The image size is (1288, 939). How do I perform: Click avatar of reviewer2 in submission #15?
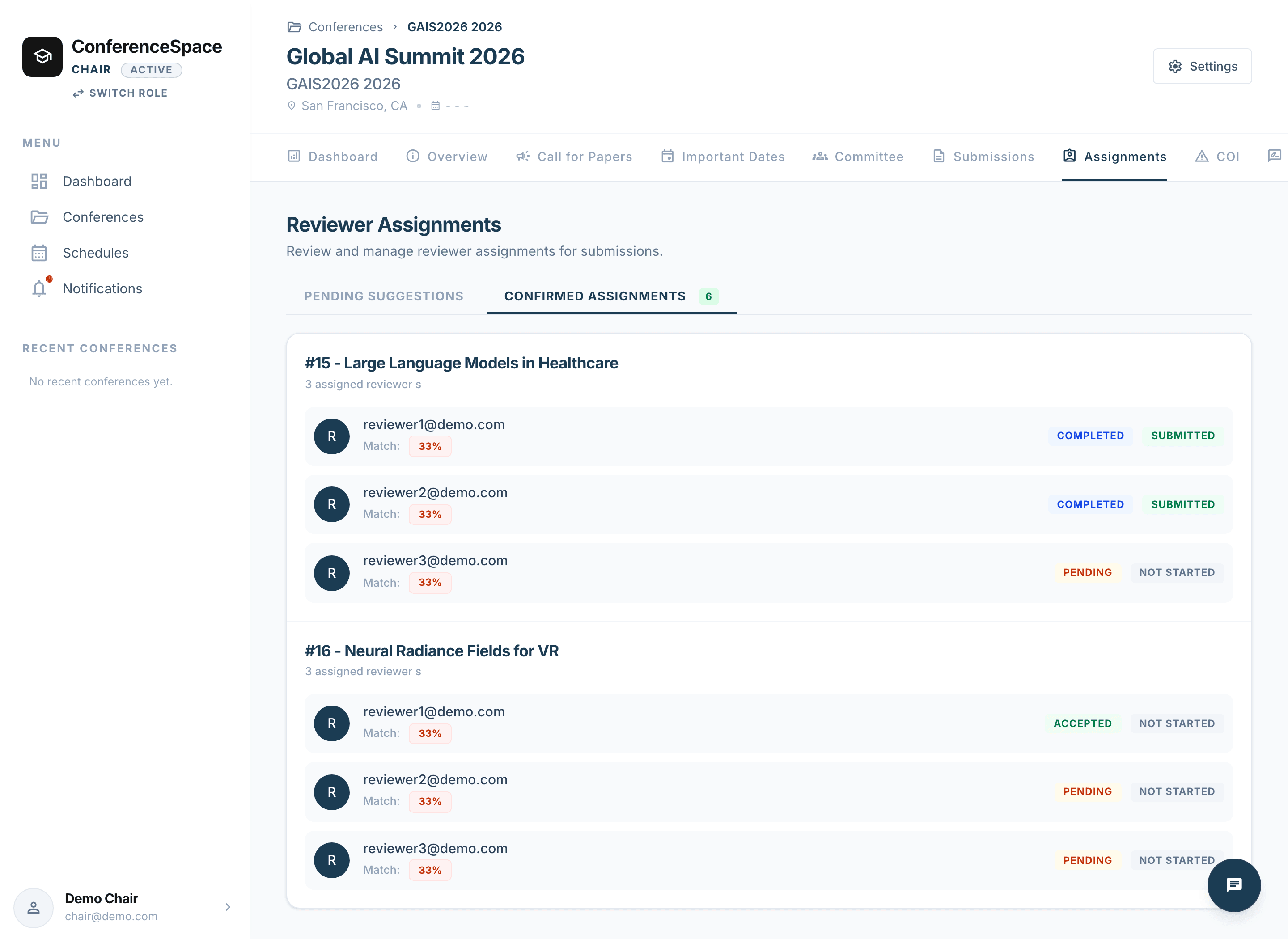[x=332, y=504]
